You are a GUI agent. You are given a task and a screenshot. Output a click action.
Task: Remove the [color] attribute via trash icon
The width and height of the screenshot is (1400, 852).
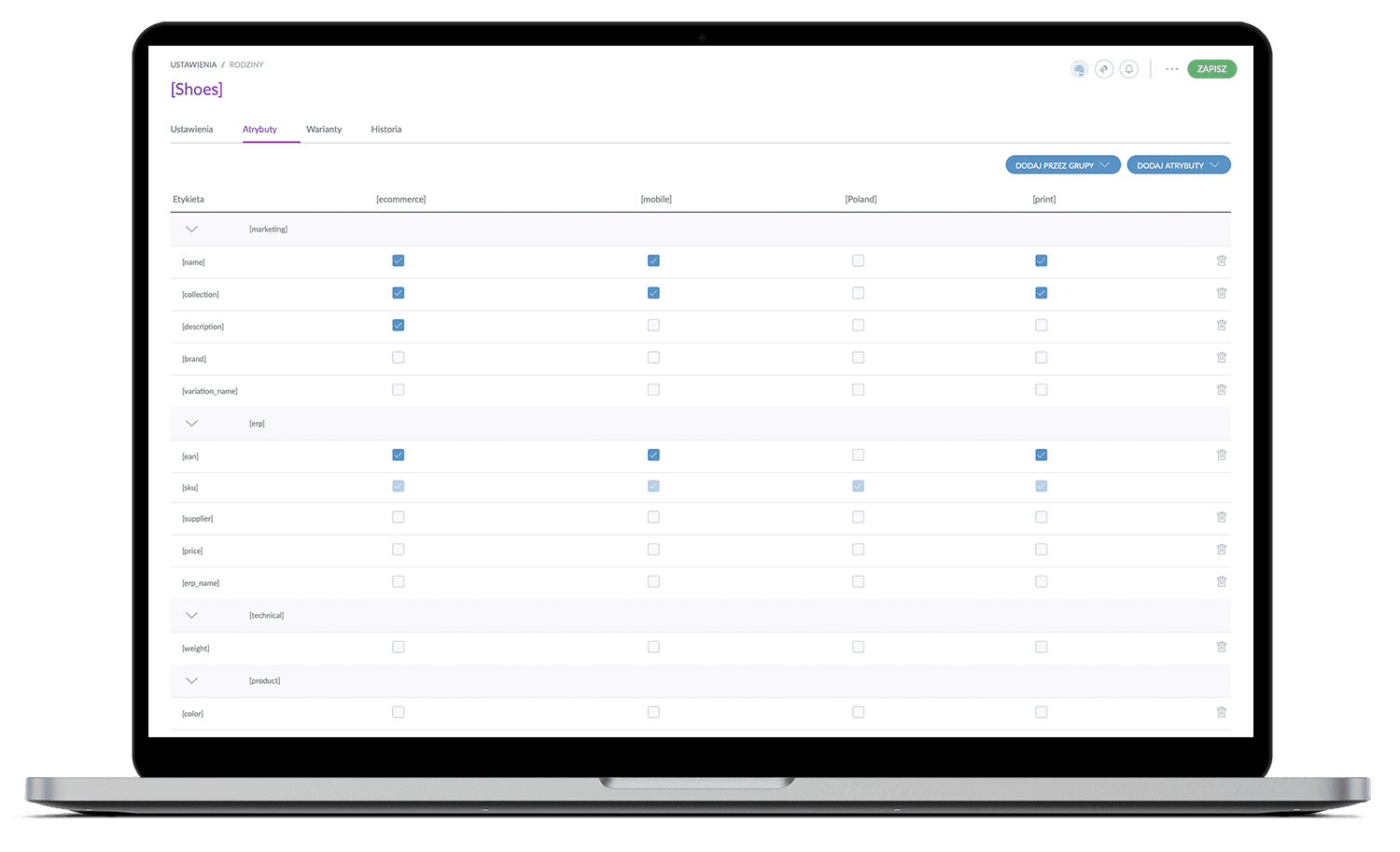(x=1221, y=712)
